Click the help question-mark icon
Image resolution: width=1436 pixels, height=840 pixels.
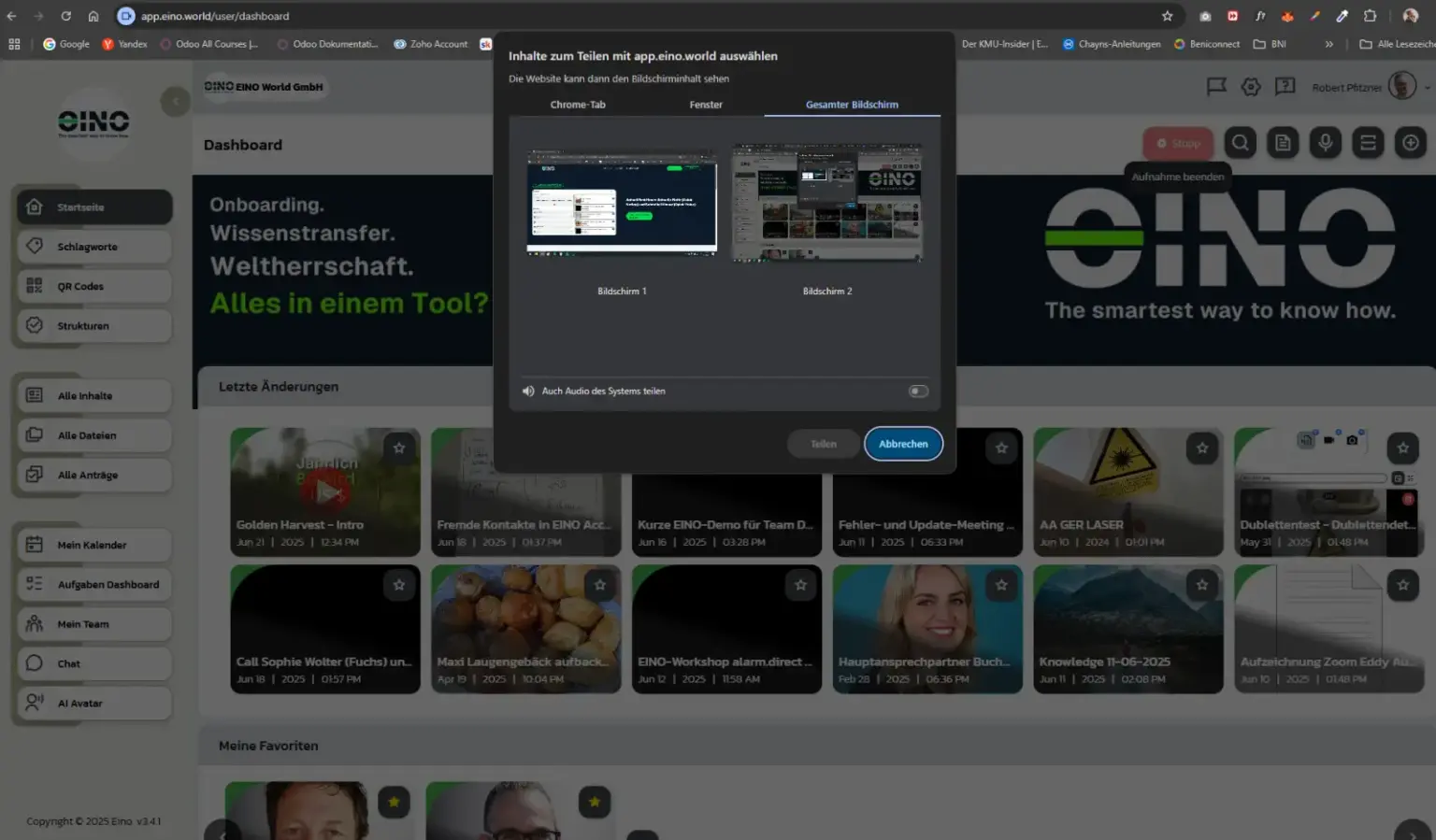point(1285,87)
